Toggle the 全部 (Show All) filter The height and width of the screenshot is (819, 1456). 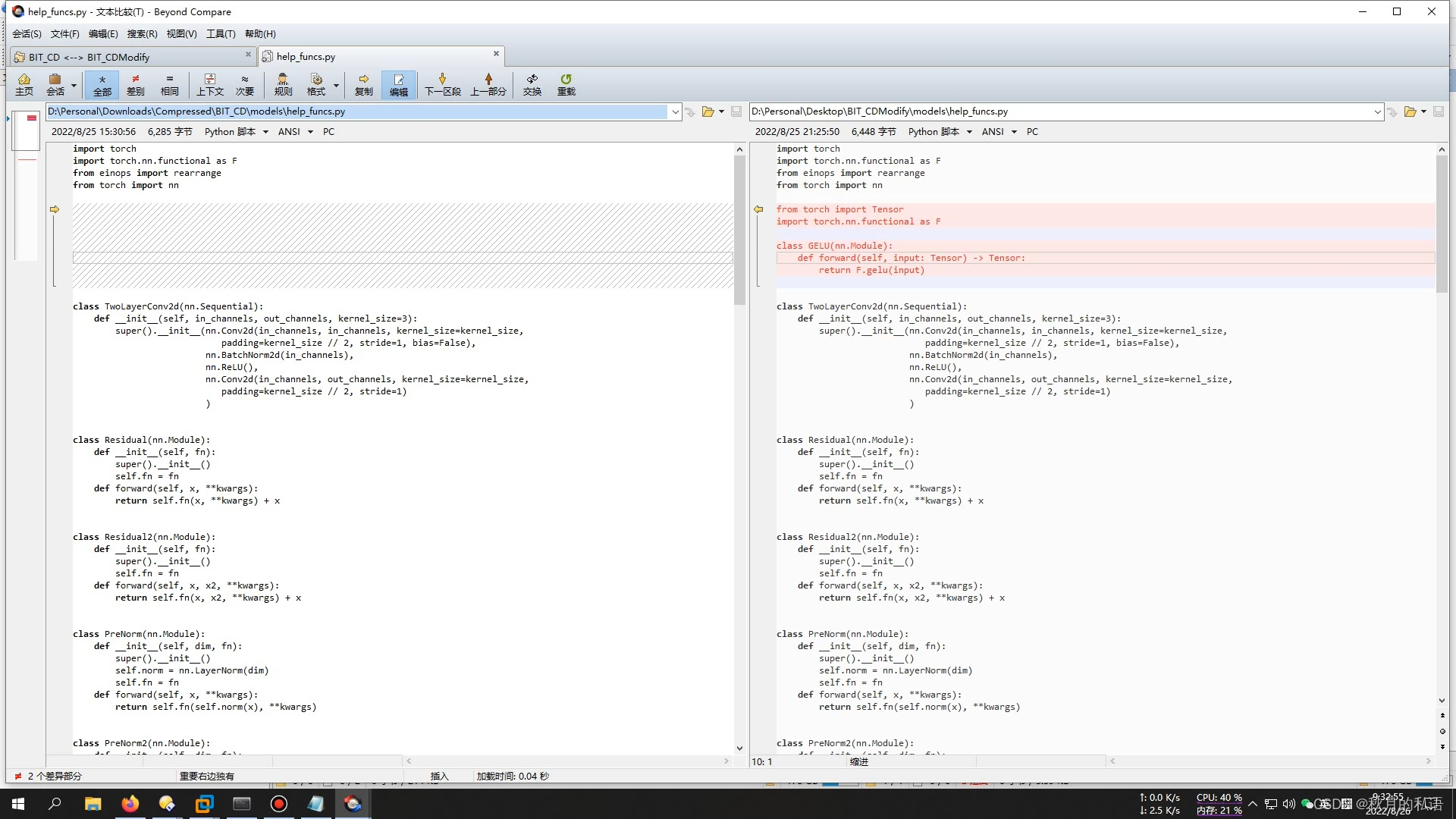point(102,84)
